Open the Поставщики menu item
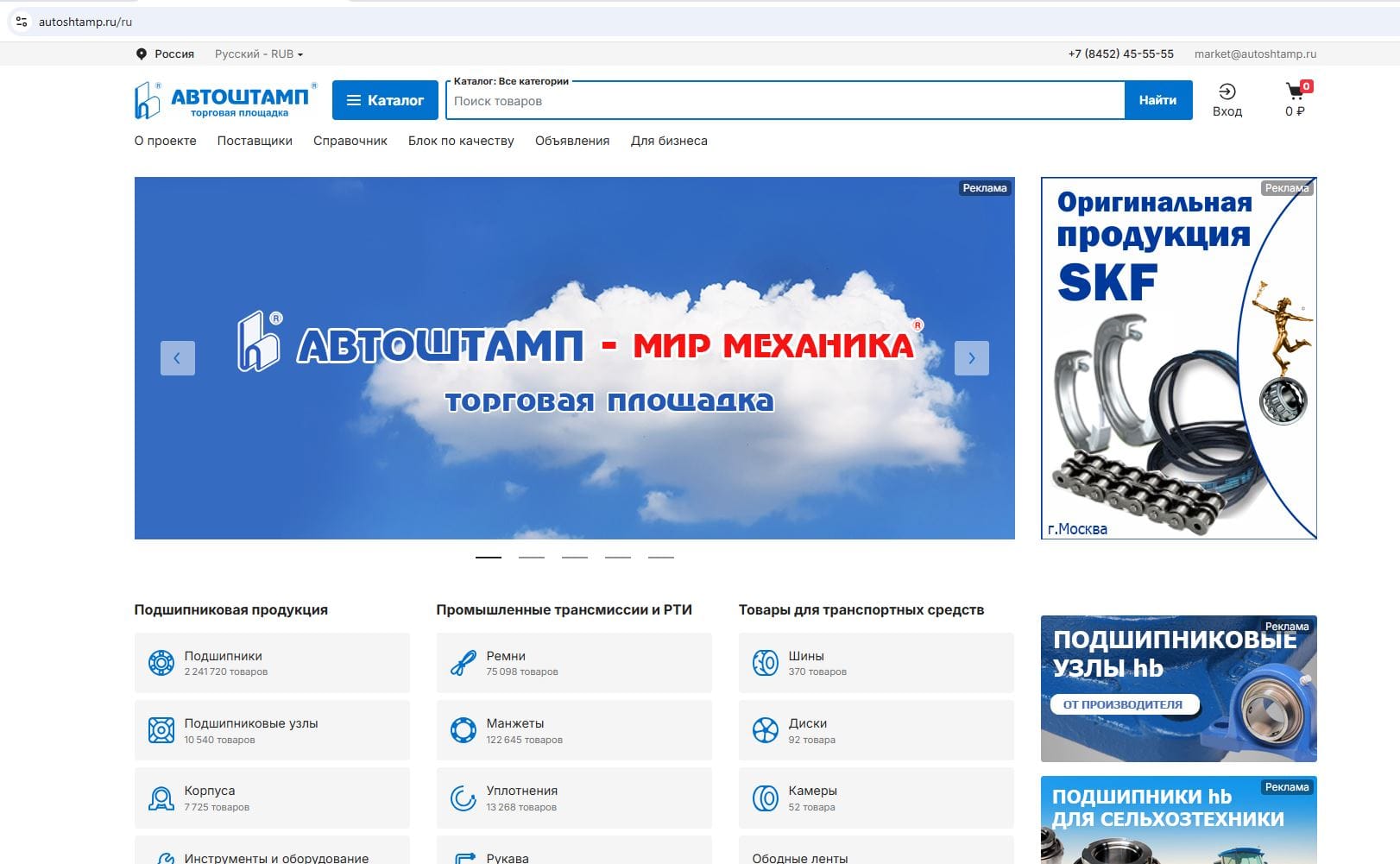 (x=255, y=140)
